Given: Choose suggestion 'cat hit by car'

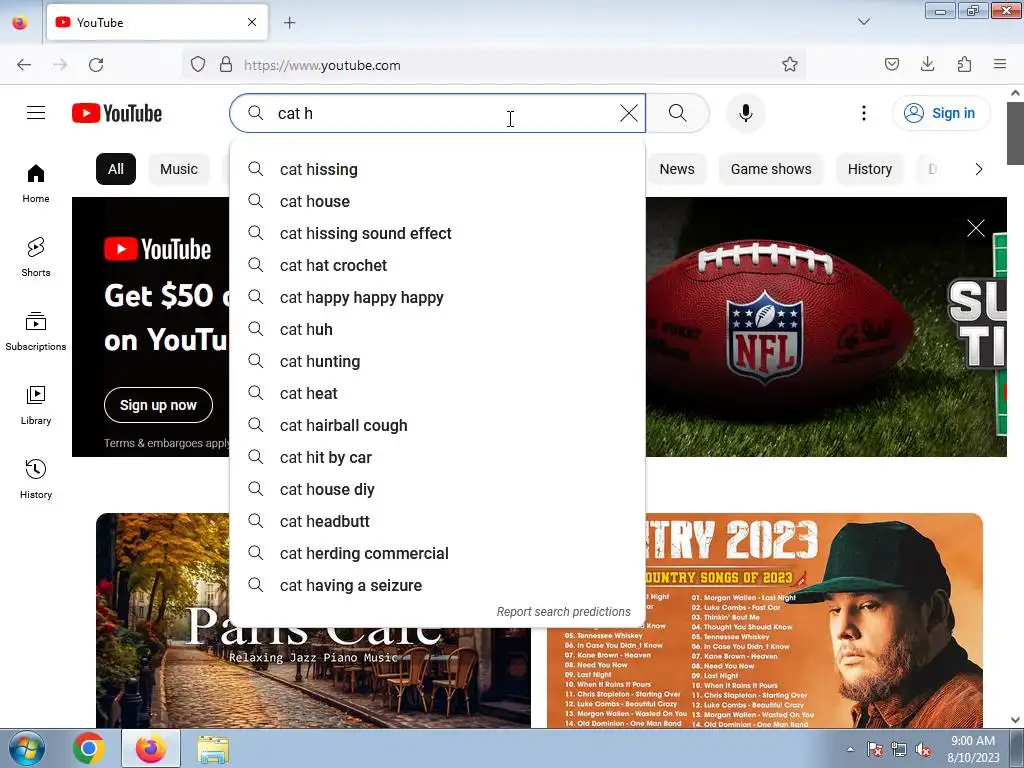Looking at the screenshot, I should [x=438, y=457].
